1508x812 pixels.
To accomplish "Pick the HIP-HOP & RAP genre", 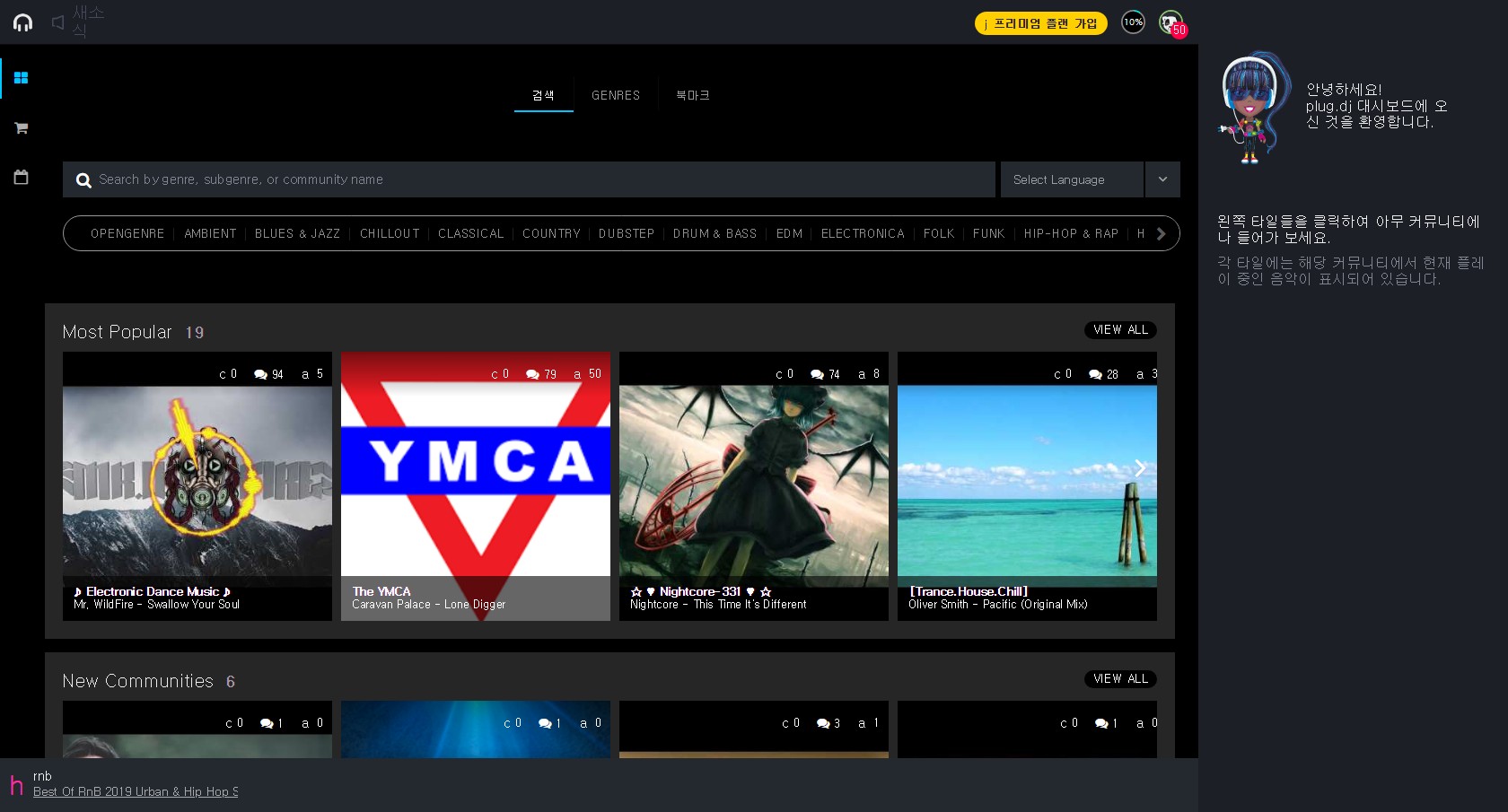I will click(x=1071, y=233).
